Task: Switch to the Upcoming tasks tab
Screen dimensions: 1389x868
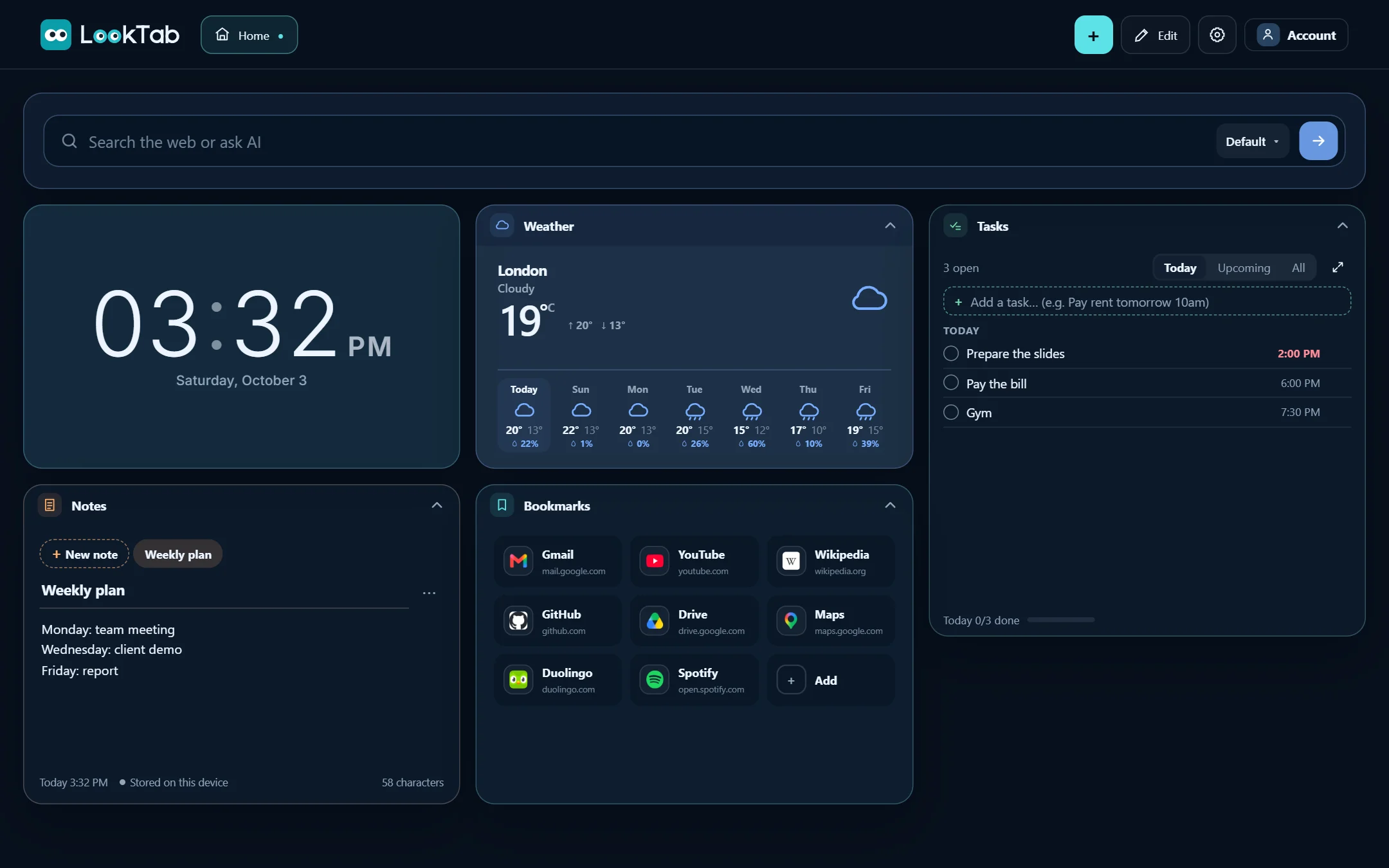Action: pyautogui.click(x=1244, y=268)
